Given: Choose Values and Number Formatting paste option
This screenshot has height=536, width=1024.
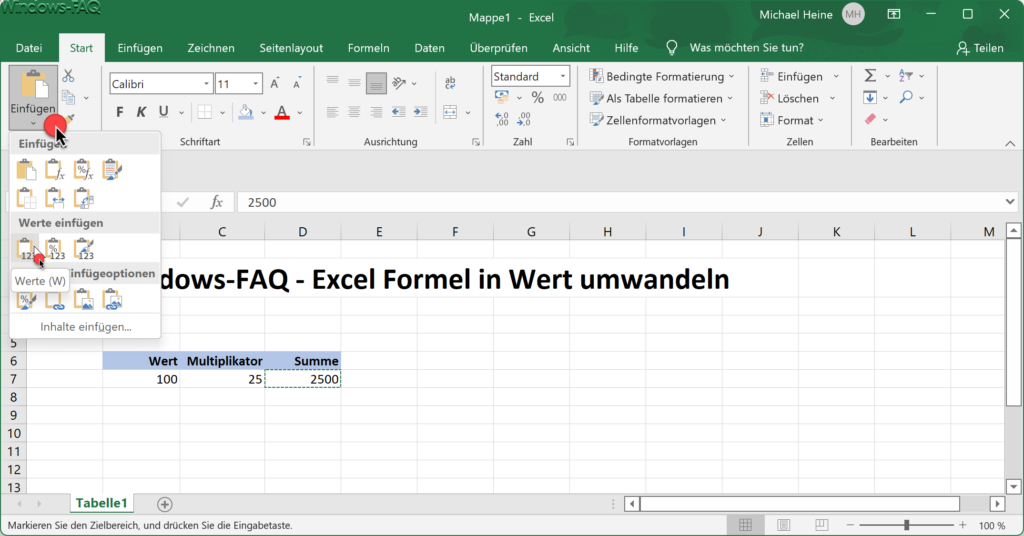Looking at the screenshot, I should [x=55, y=249].
